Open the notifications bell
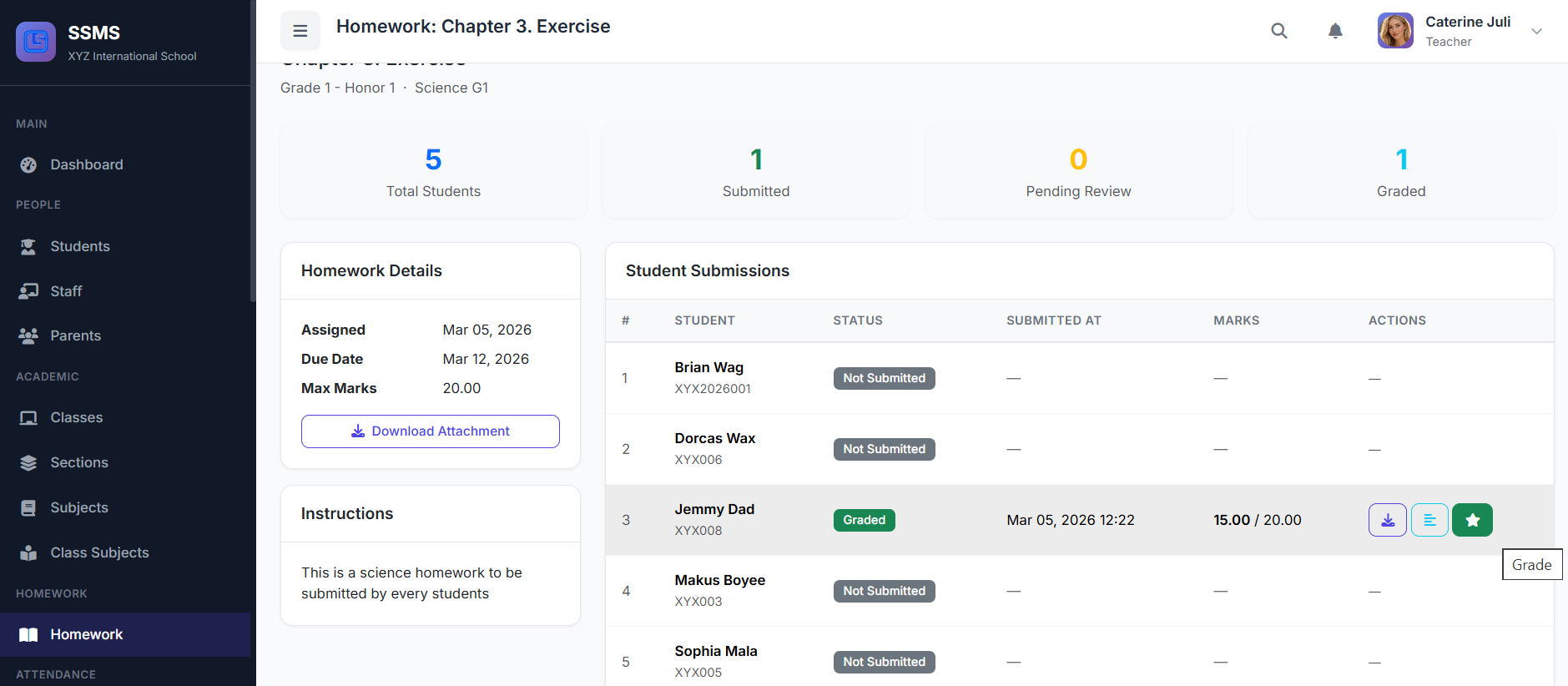Viewport: 1568px width, 686px height. coord(1335,31)
